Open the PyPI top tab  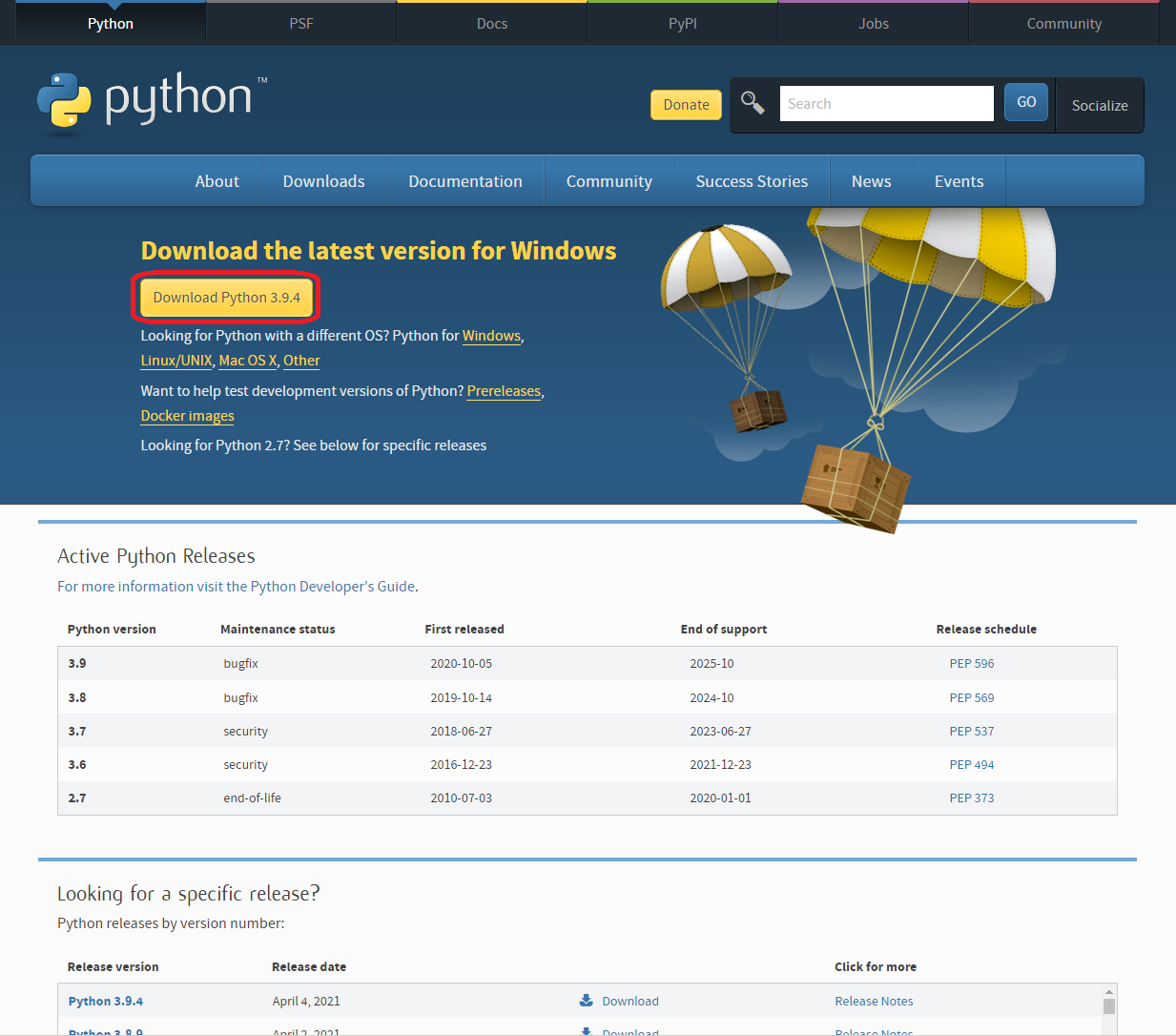pyautogui.click(x=683, y=23)
